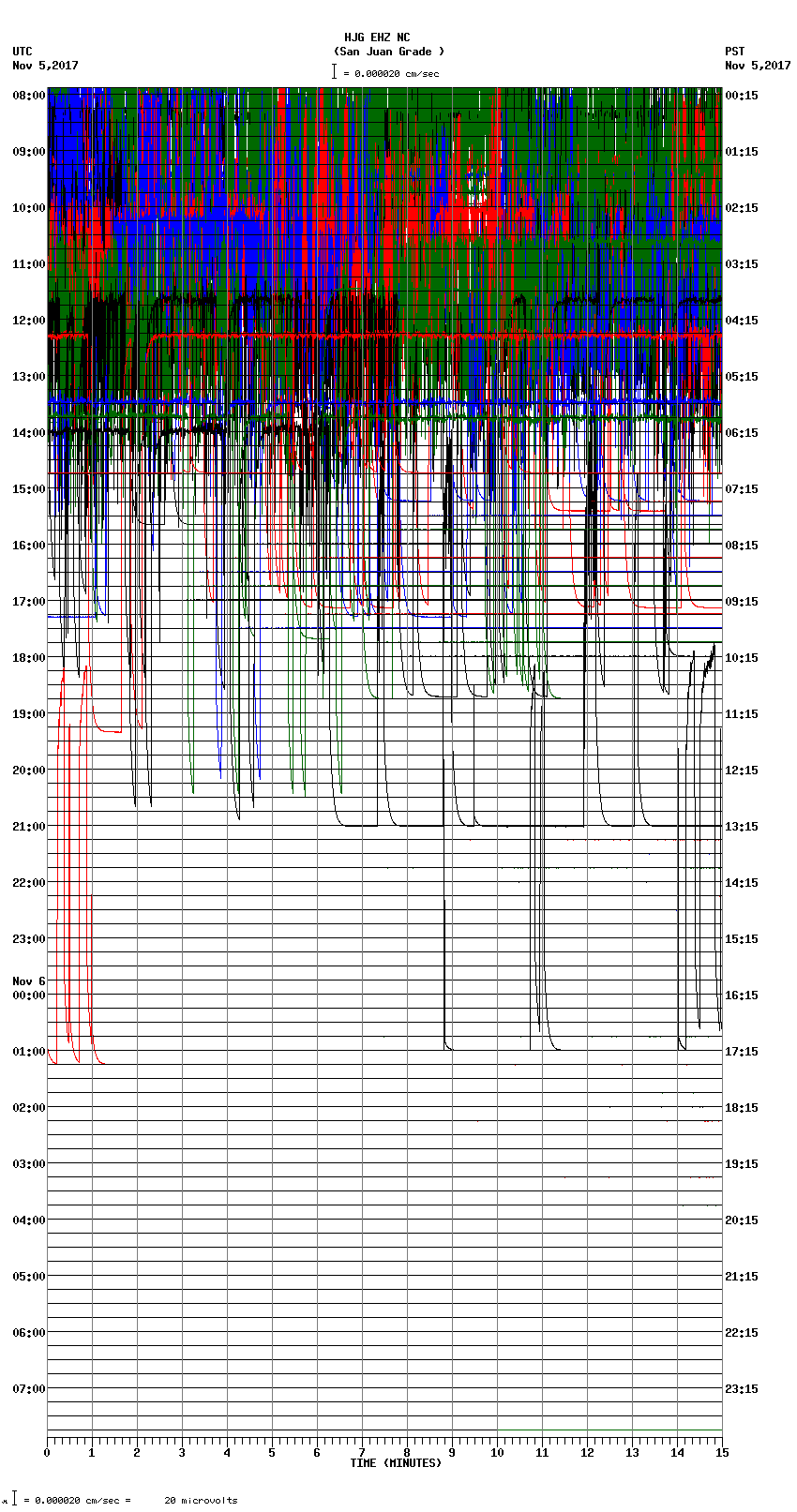Image resolution: width=797 pixels, height=1512 pixels.
Task: Click the 18:00 UTC row label
Action: pos(29,658)
